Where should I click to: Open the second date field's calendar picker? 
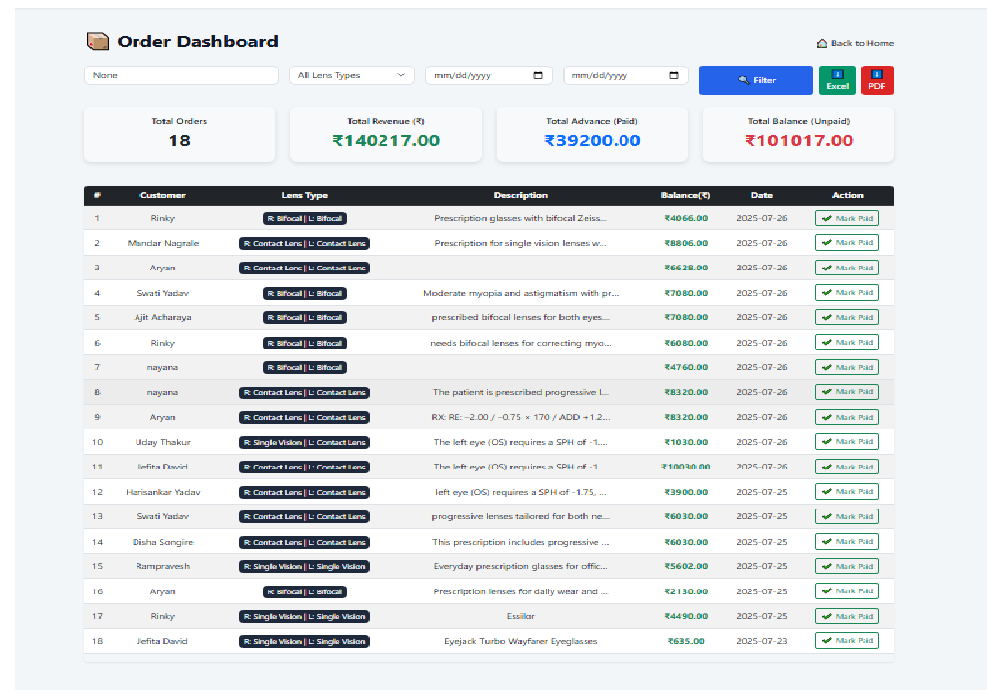[x=674, y=76]
